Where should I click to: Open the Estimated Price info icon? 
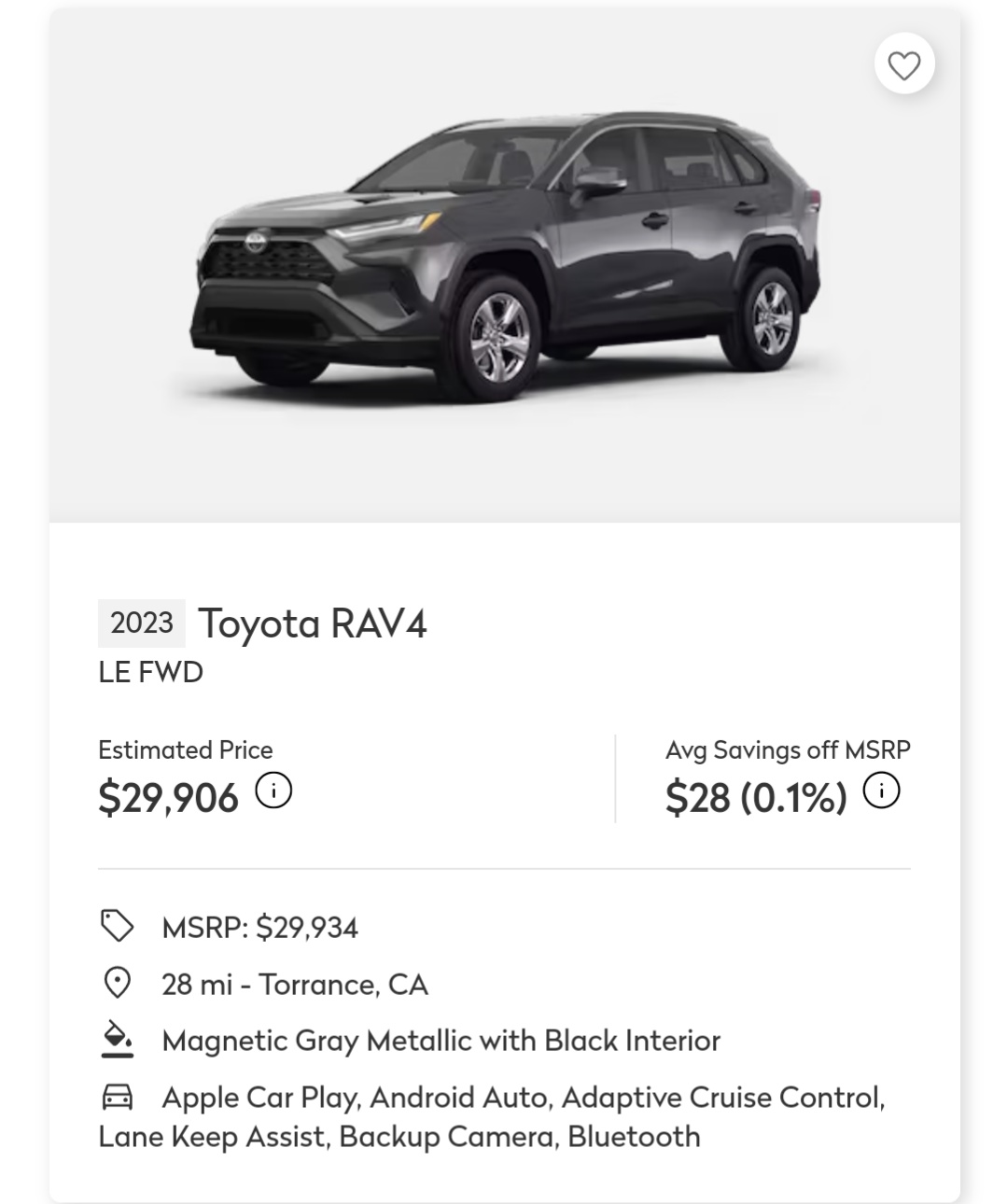[273, 791]
